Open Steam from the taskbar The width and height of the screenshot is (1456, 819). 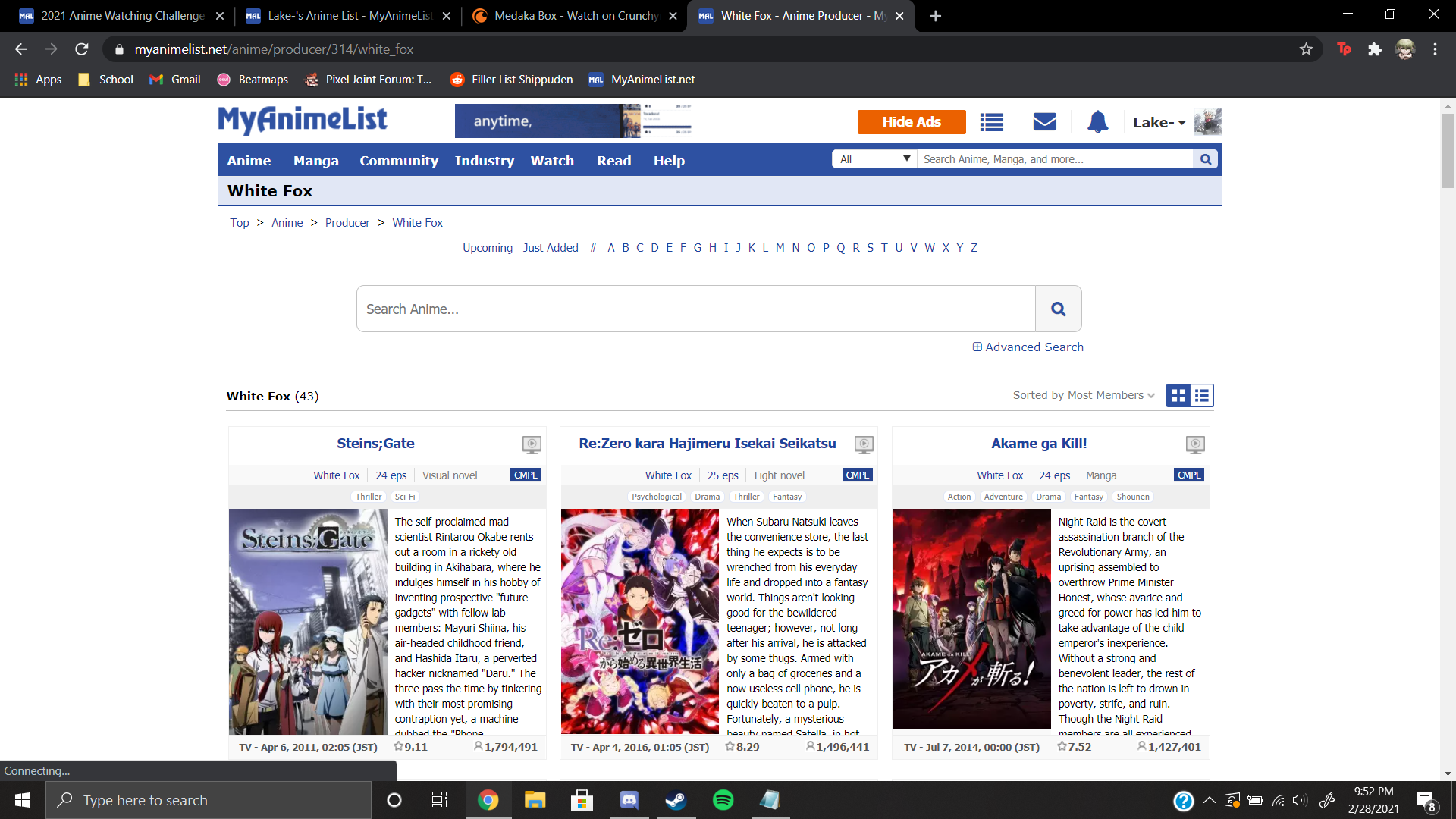pos(676,800)
